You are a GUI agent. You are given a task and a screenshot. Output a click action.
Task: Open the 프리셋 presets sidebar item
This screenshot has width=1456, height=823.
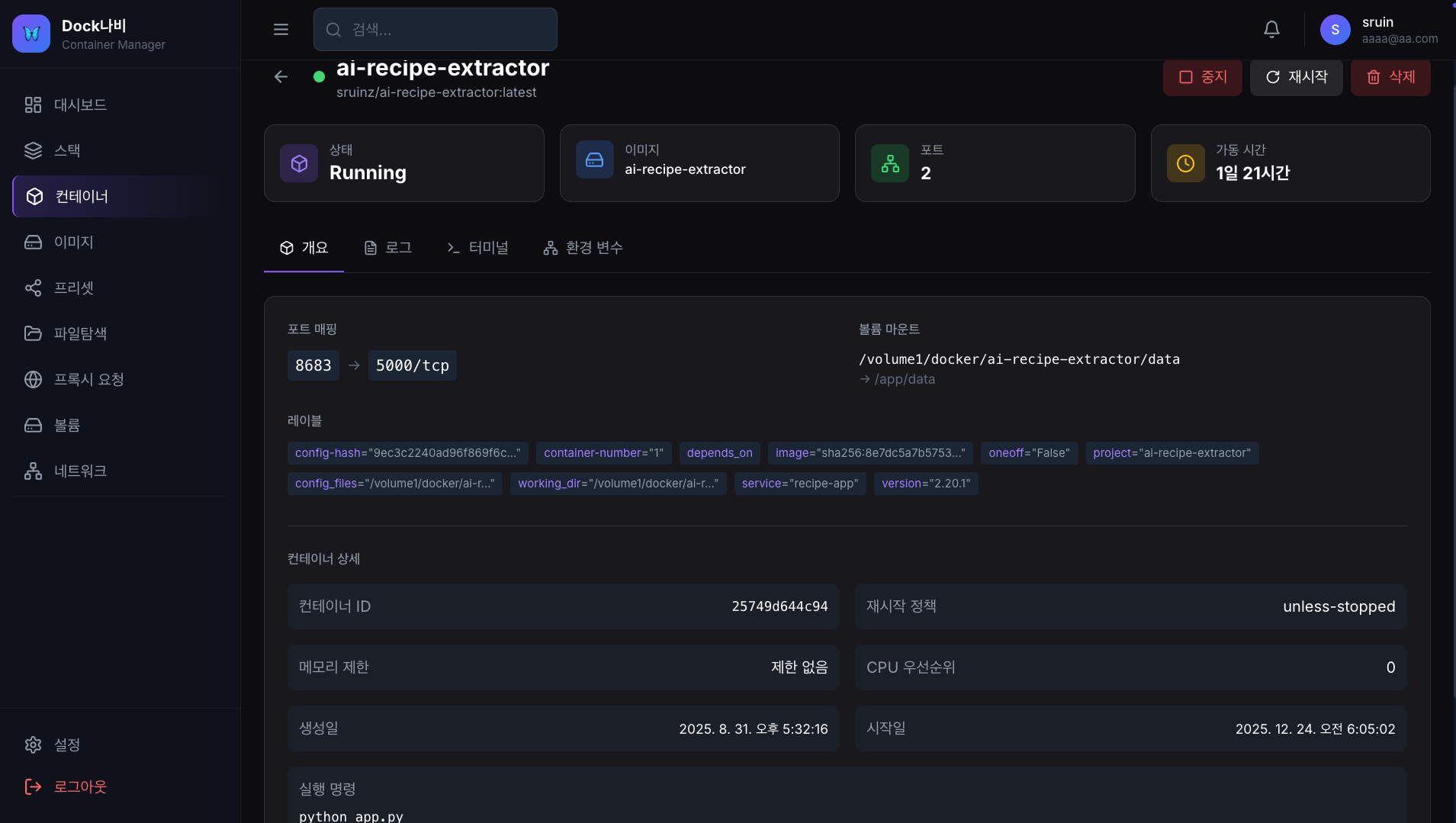73,288
